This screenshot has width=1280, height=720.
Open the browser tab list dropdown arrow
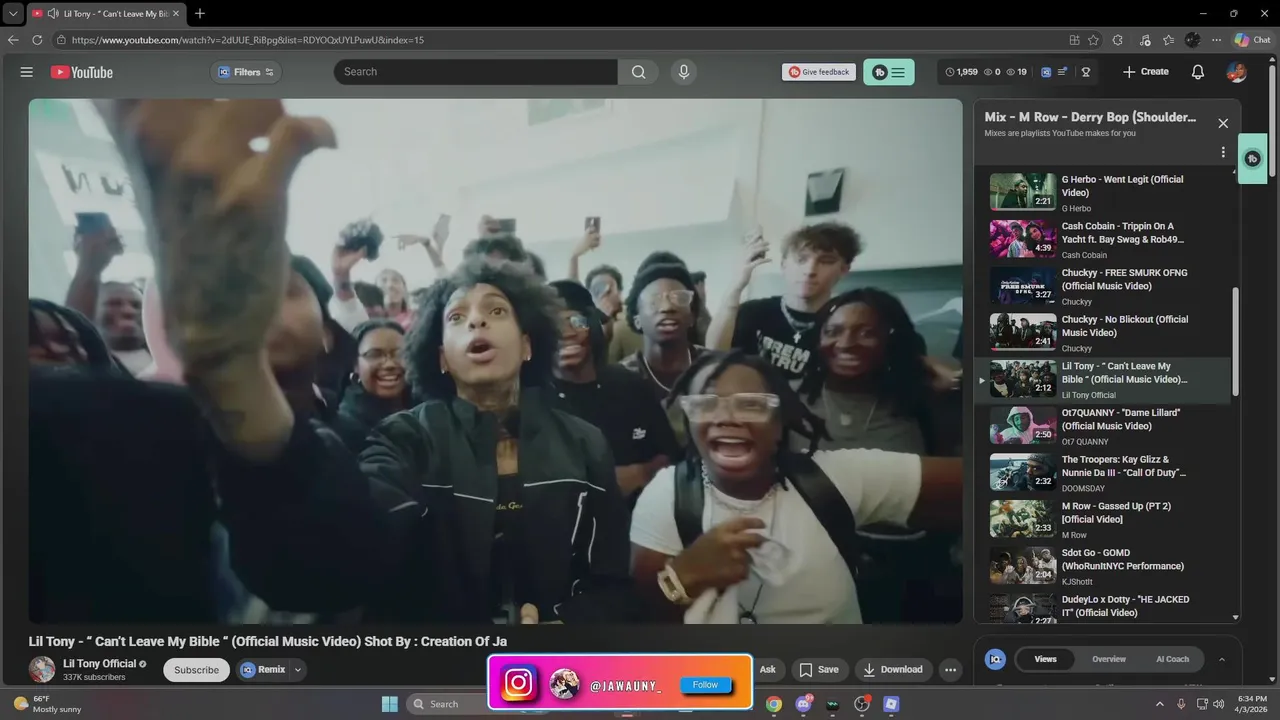point(13,13)
